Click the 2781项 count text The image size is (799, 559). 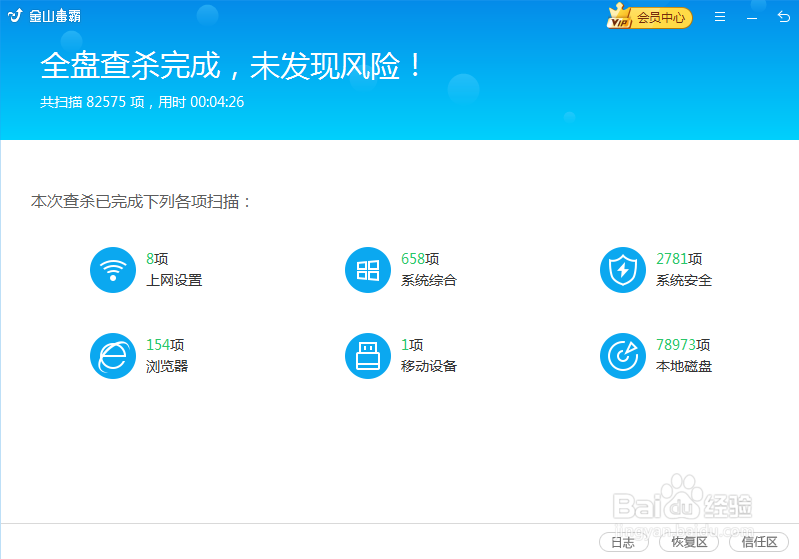click(679, 259)
